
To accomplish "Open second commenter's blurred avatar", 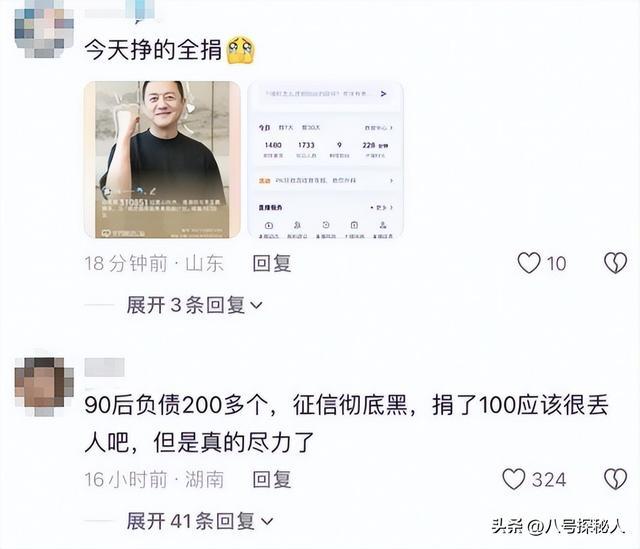I will [x=44, y=386].
